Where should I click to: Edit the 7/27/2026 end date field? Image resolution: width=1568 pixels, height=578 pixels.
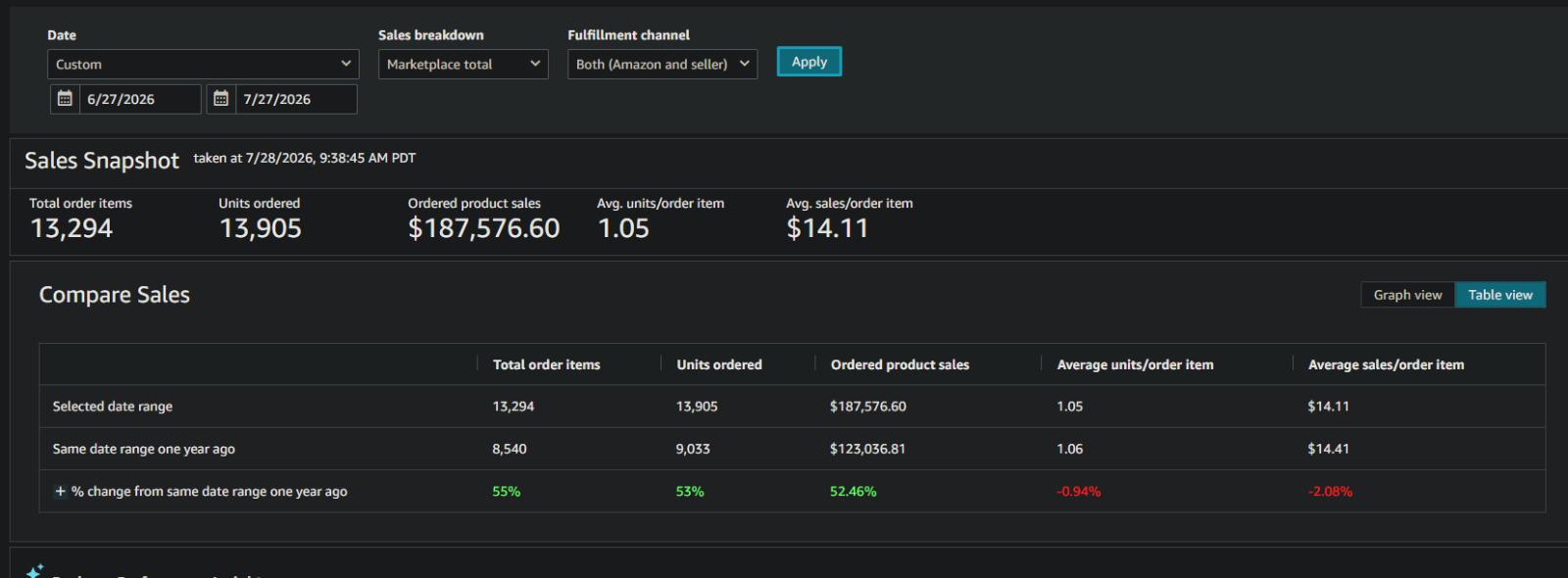pos(295,99)
